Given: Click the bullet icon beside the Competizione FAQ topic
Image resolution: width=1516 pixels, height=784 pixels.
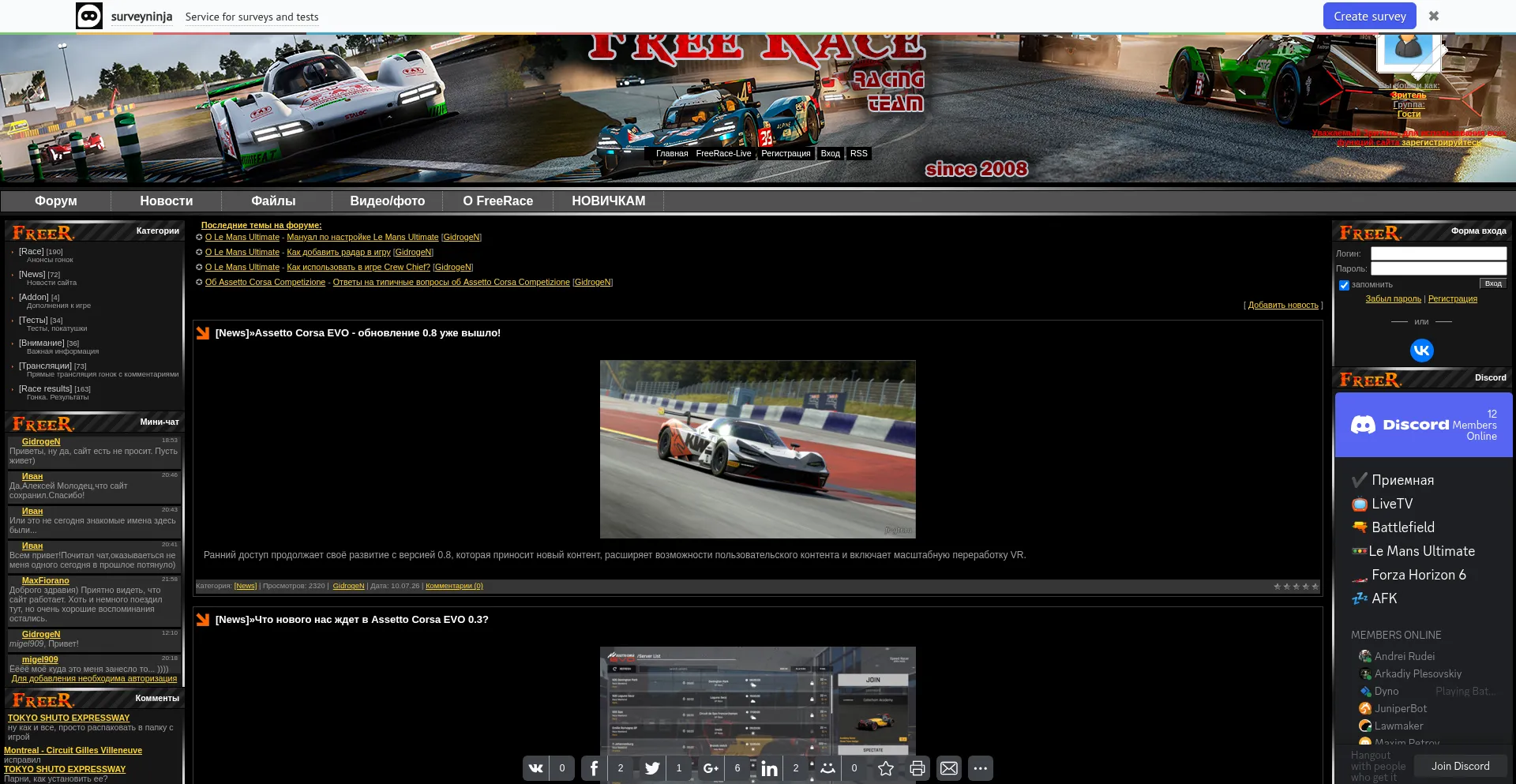Looking at the screenshot, I should 199,282.
